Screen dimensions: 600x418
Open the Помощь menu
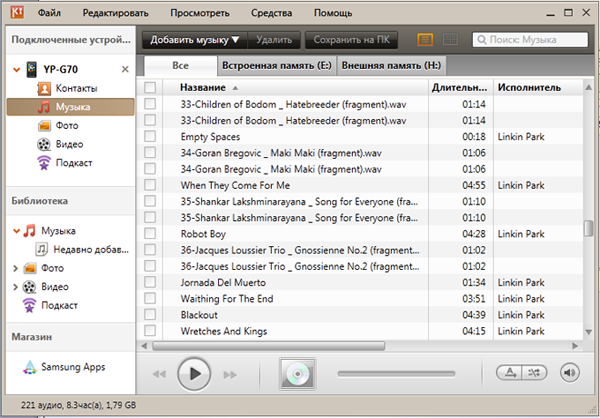pyautogui.click(x=333, y=13)
